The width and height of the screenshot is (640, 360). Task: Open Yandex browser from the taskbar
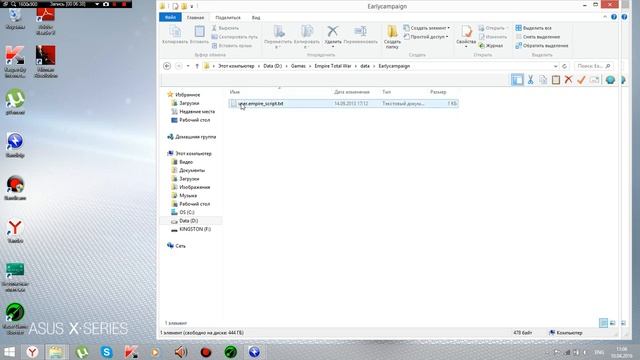click(32, 352)
